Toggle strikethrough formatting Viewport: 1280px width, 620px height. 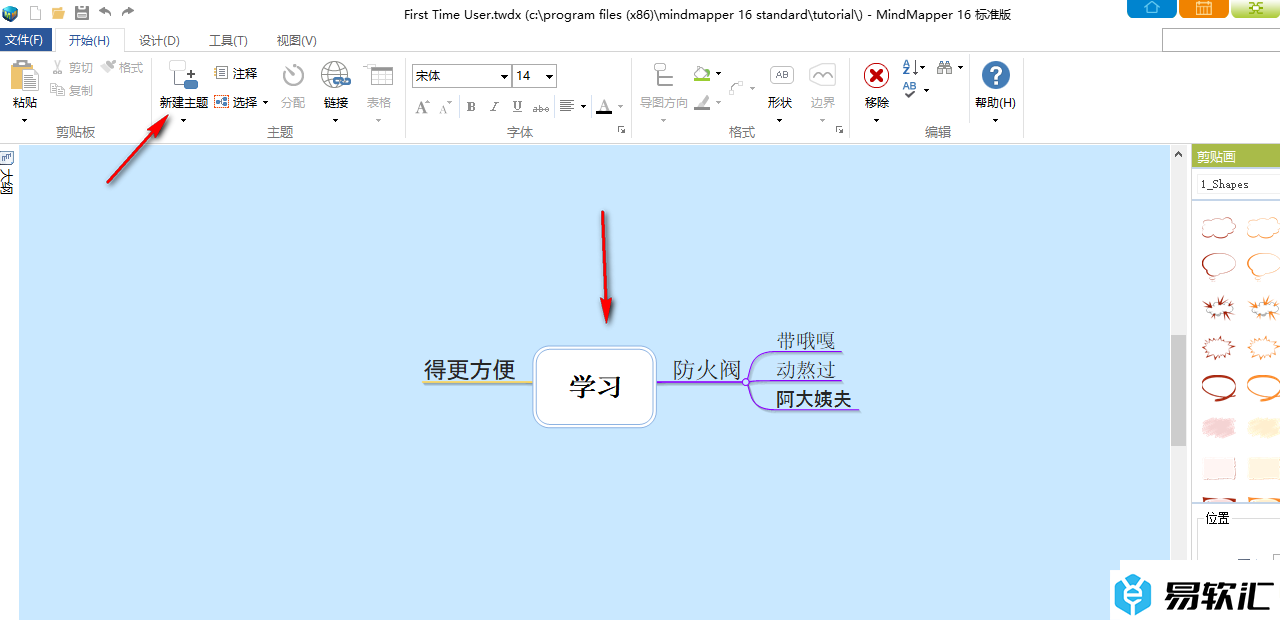pos(540,106)
